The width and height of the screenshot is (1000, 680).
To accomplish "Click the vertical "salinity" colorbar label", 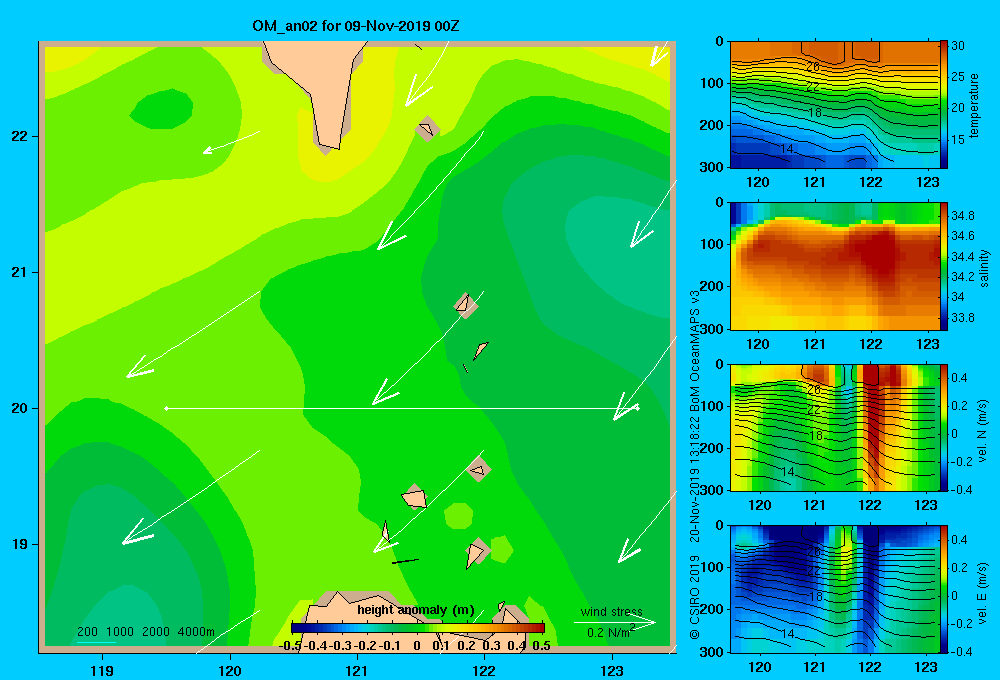I will point(984,268).
